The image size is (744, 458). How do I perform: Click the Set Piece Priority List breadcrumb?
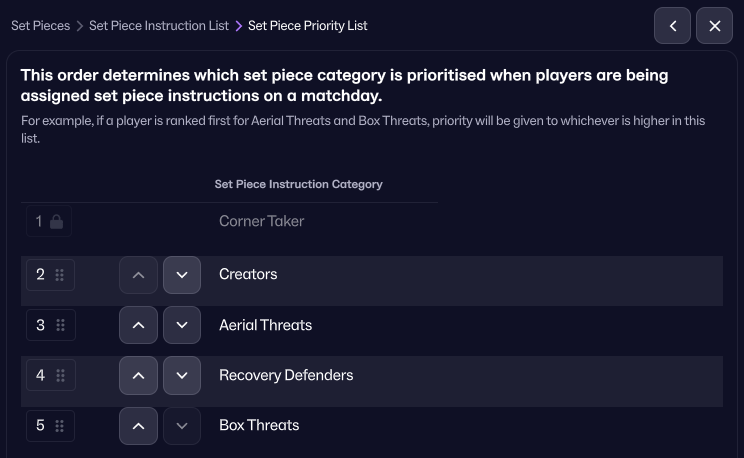(307, 26)
